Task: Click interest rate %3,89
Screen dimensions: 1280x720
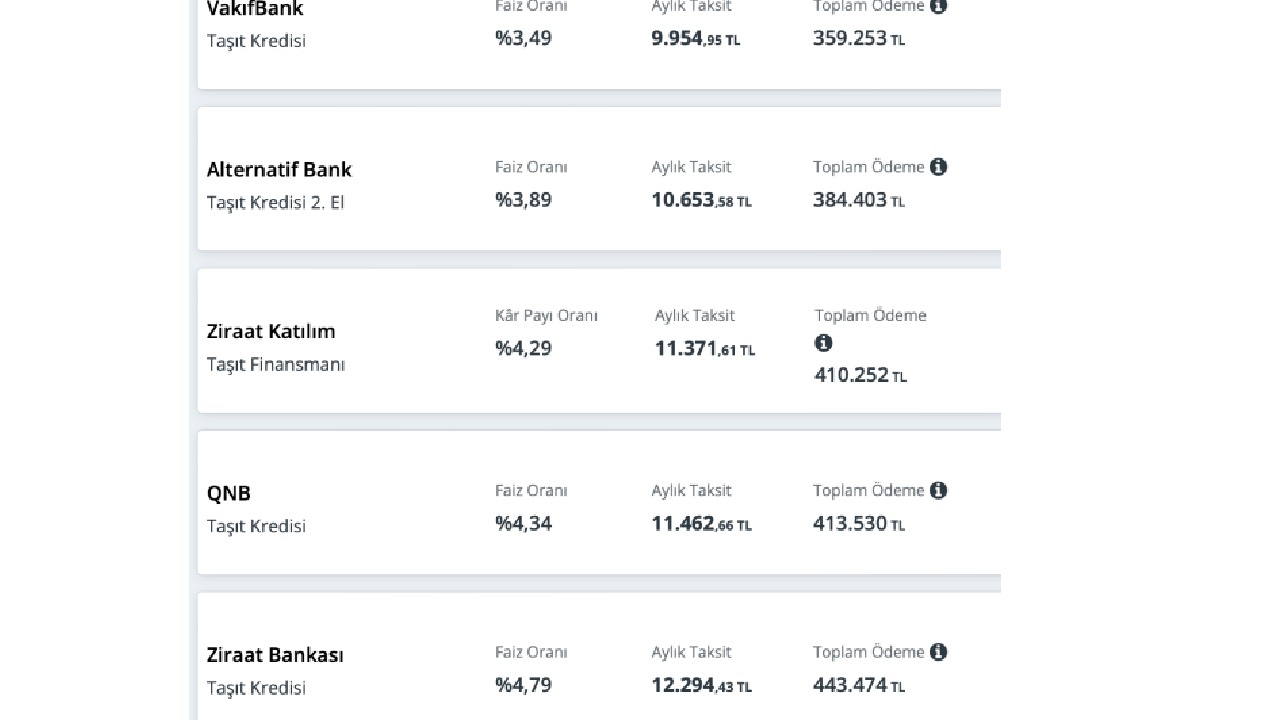Action: click(x=523, y=199)
